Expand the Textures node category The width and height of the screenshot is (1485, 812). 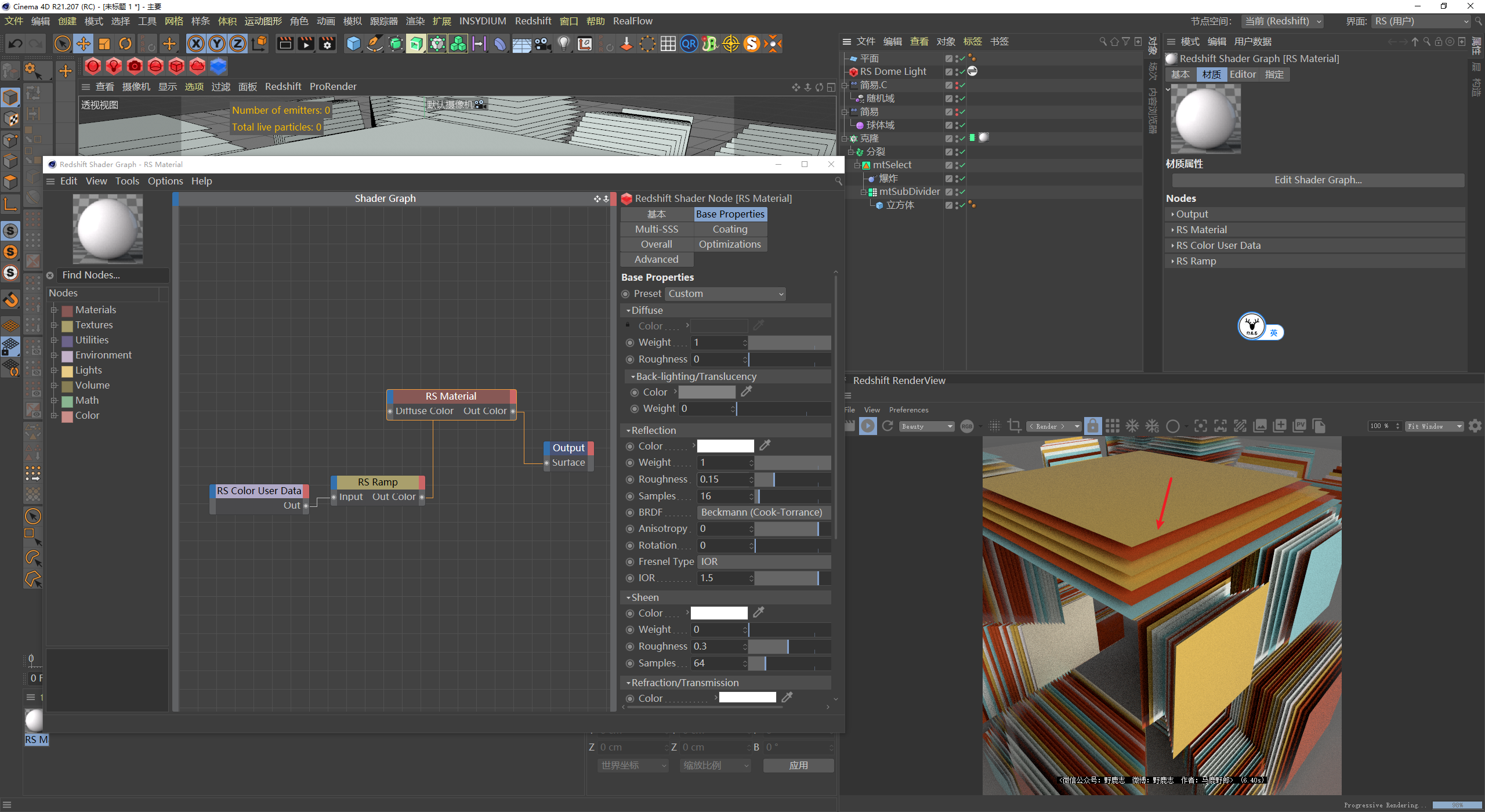click(54, 325)
